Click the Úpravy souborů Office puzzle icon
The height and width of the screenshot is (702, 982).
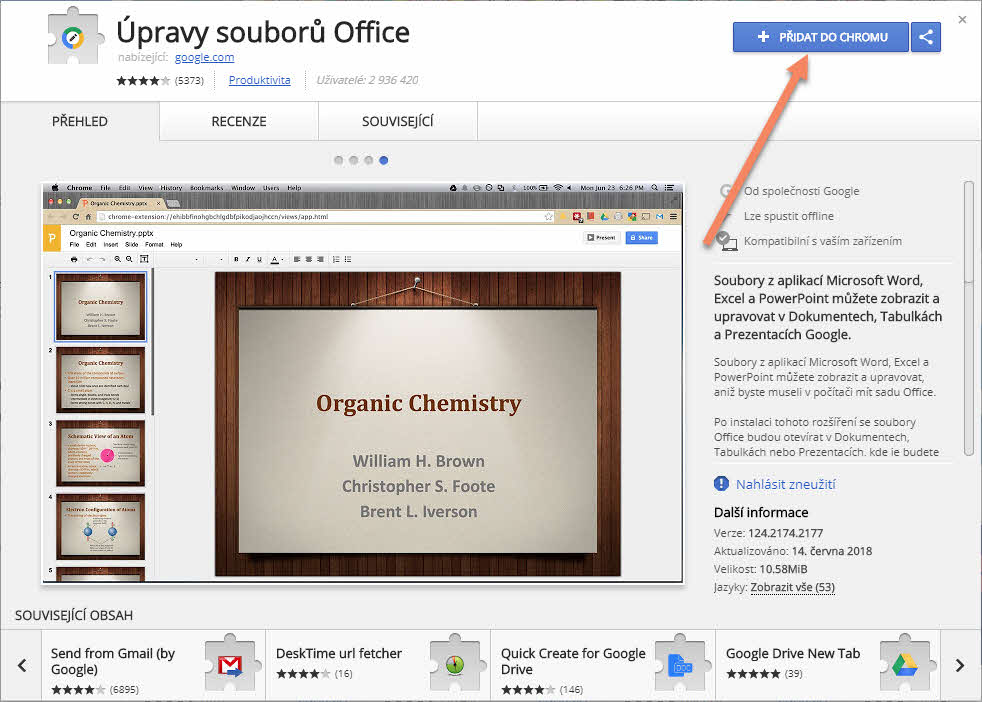coord(74,38)
